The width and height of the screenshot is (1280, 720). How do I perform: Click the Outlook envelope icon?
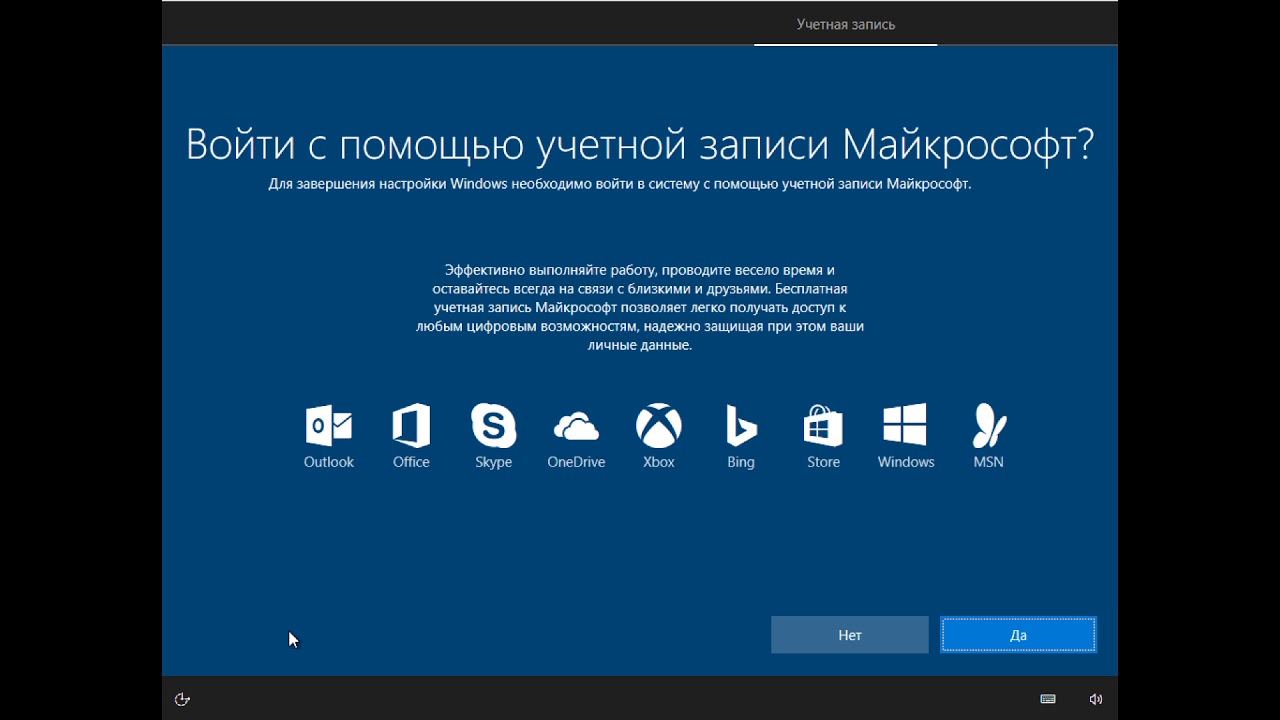coord(329,426)
